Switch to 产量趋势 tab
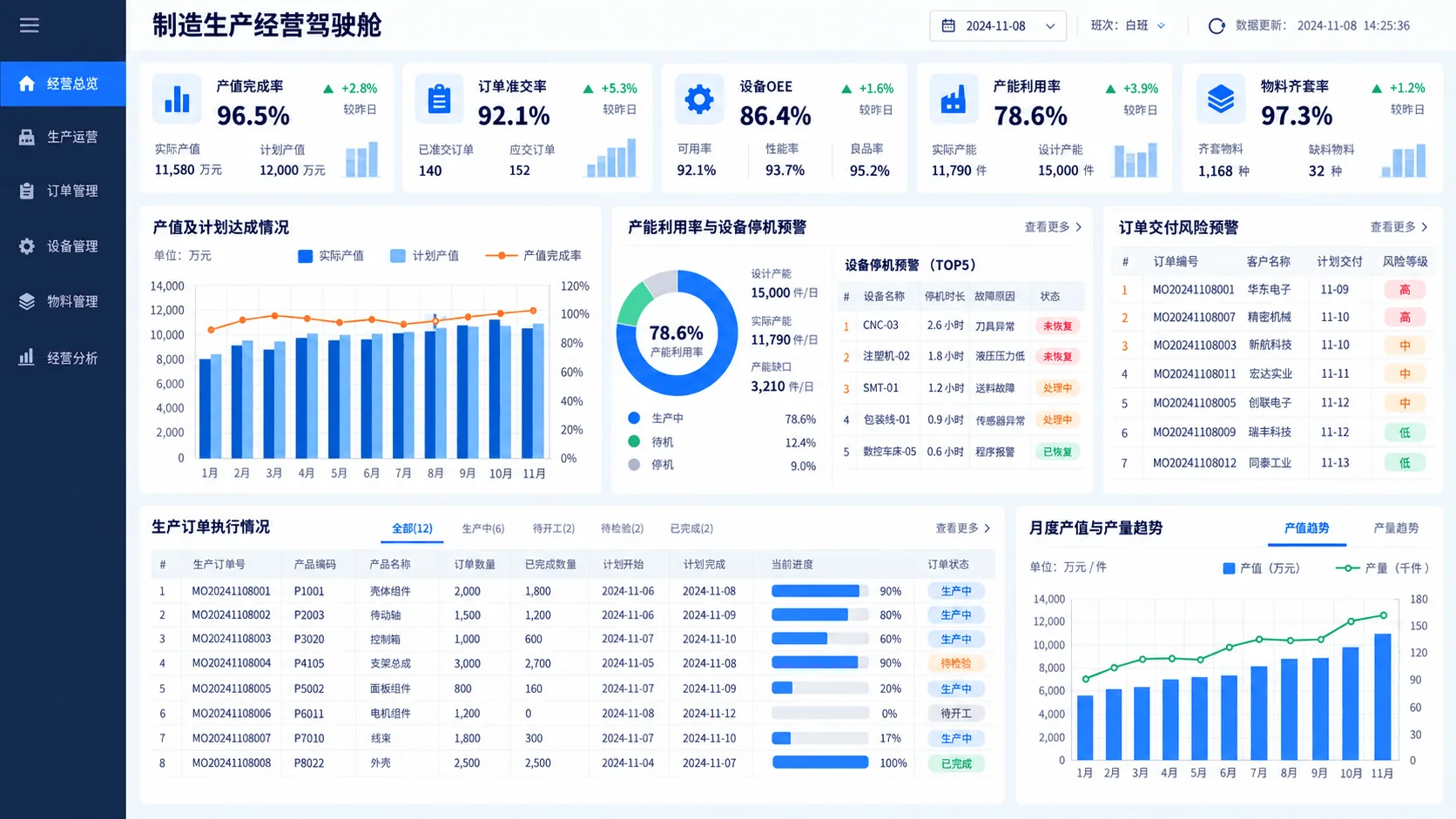Viewport: 1456px width, 819px height. pyautogui.click(x=1396, y=528)
